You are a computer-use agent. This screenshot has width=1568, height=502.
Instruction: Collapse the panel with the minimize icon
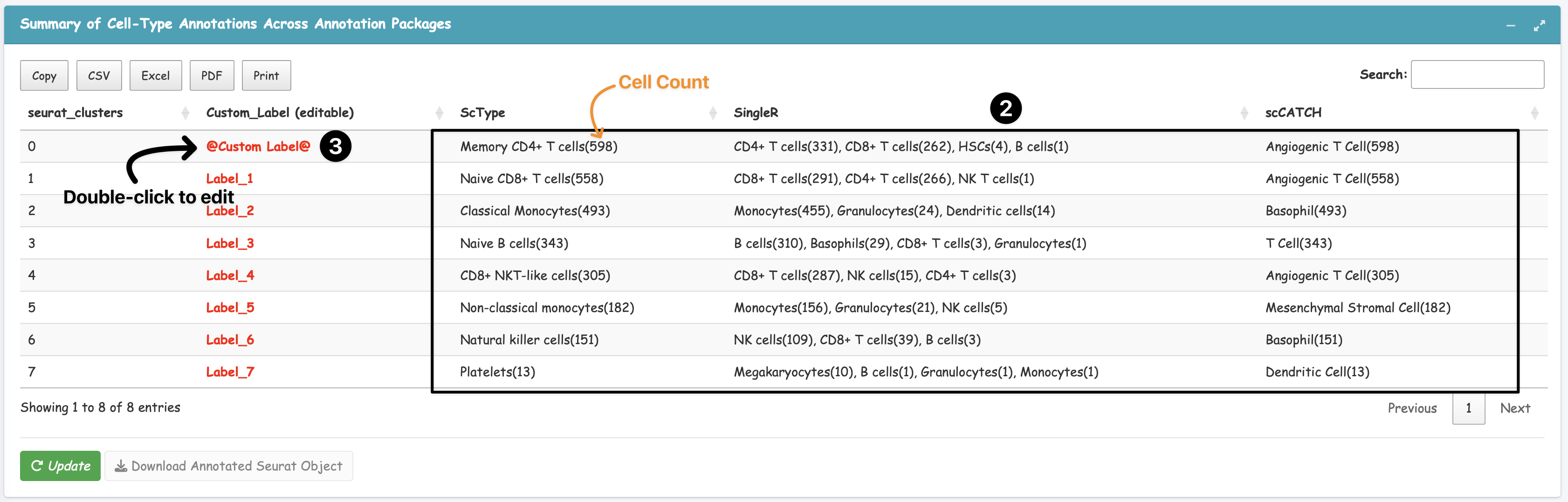[1511, 26]
